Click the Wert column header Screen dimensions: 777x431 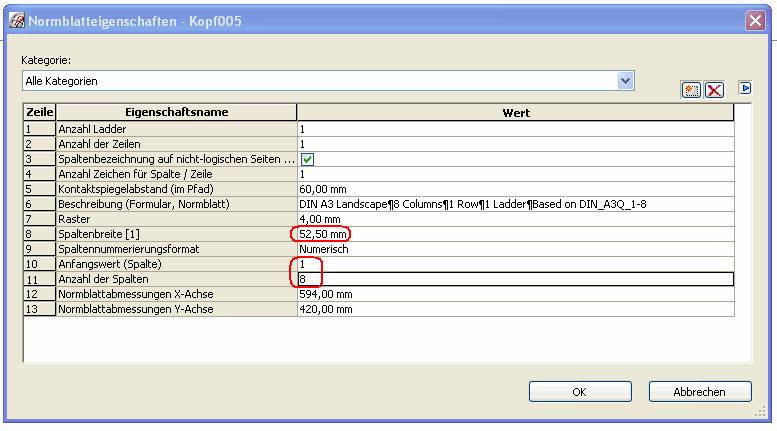point(515,112)
